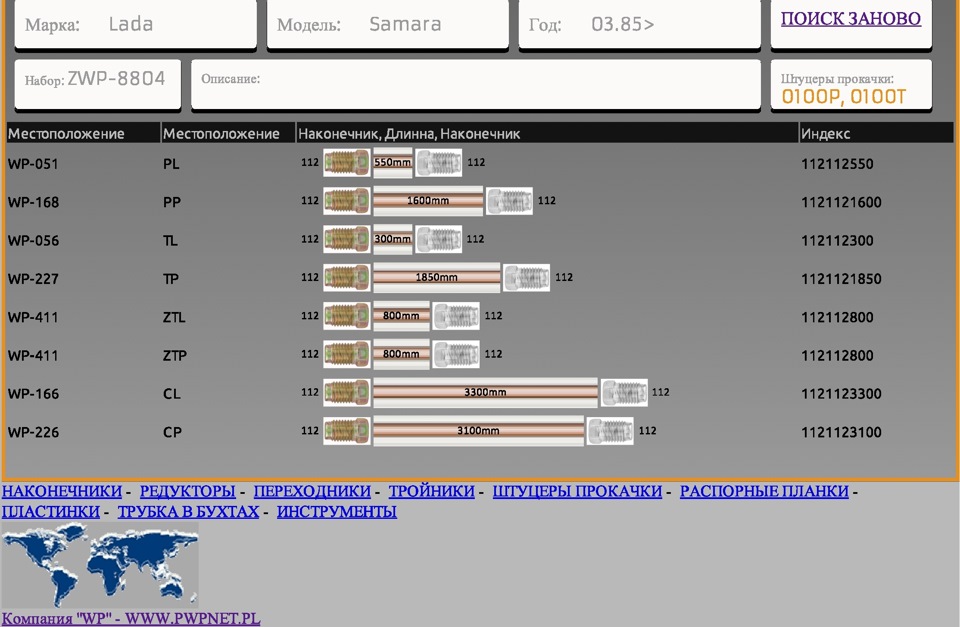This screenshot has width=960, height=627.
Task: Click the Модель field showing Samara
Action: pyautogui.click(x=388, y=24)
